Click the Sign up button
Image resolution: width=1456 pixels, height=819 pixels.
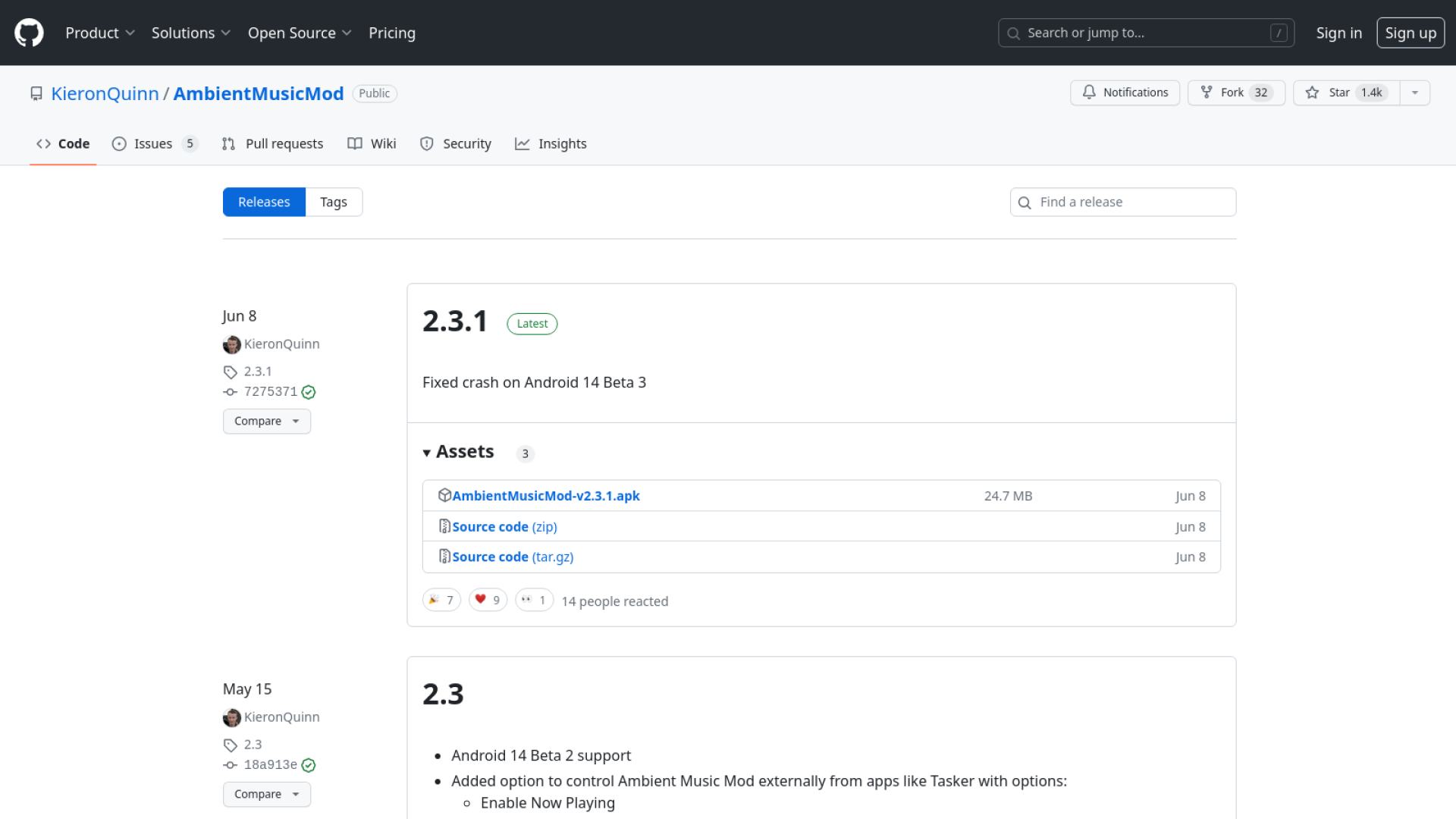point(1410,33)
